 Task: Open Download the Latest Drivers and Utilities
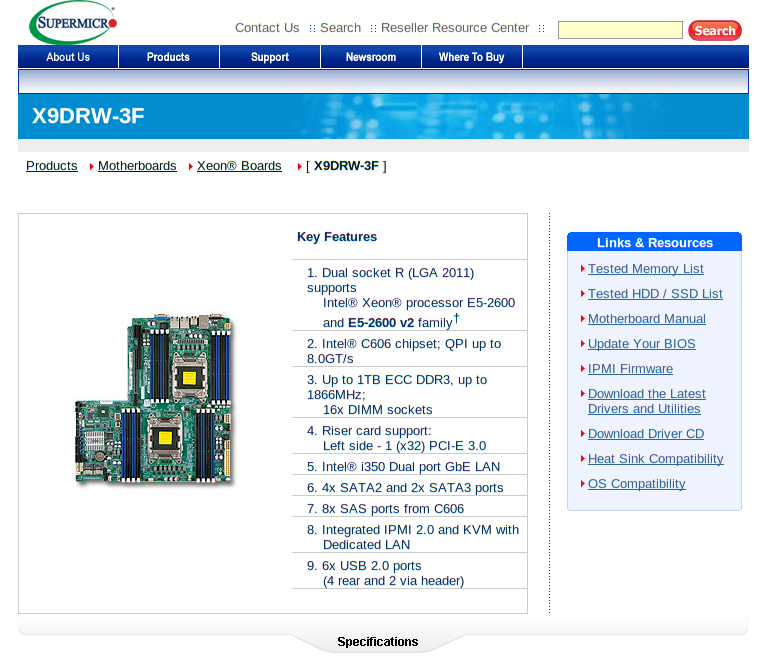(646, 402)
